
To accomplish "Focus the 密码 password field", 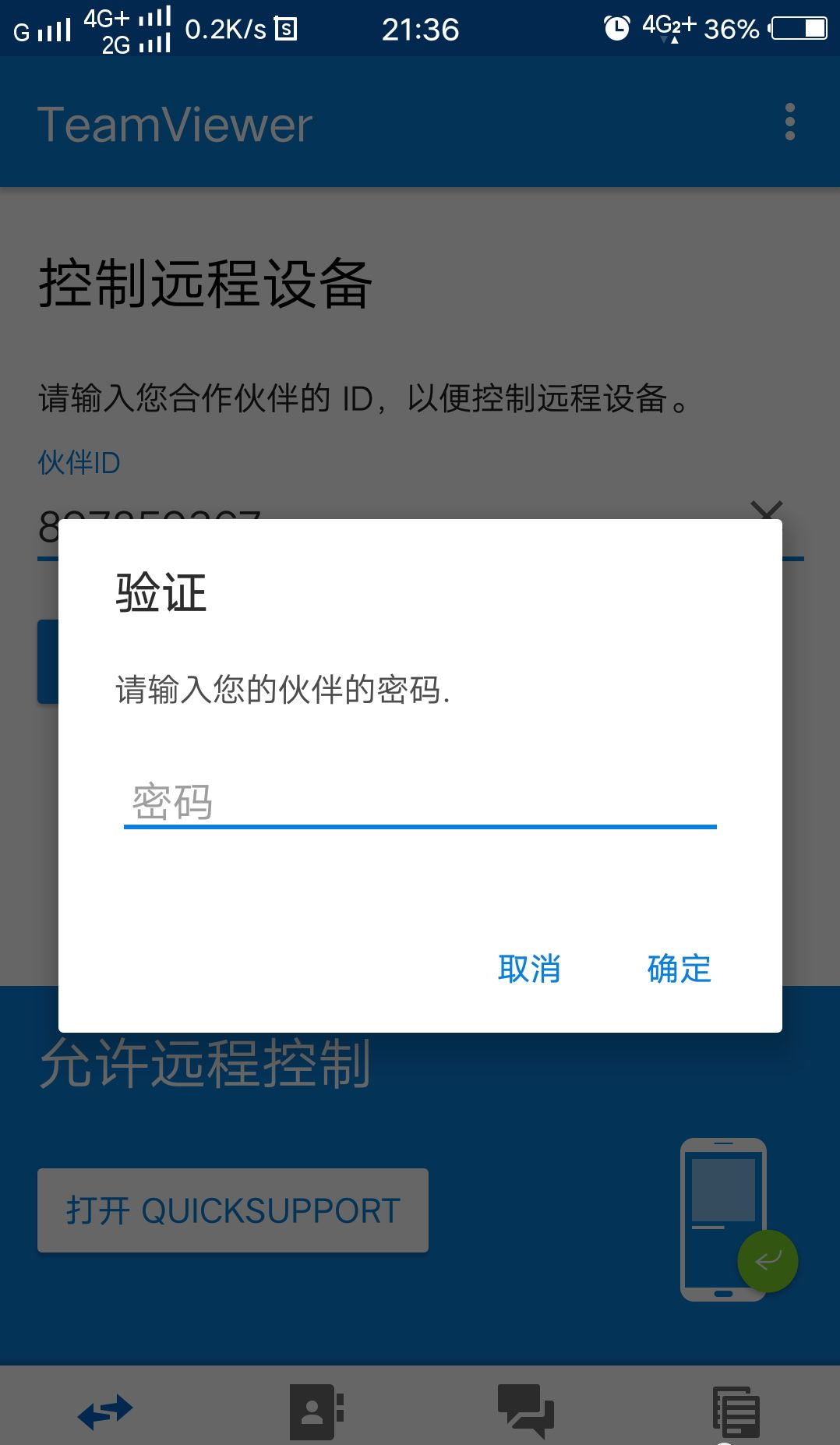I will (x=420, y=803).
